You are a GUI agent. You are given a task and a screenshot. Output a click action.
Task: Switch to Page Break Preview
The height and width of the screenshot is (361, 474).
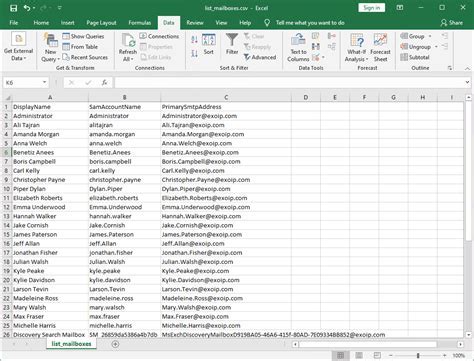[x=377, y=355]
